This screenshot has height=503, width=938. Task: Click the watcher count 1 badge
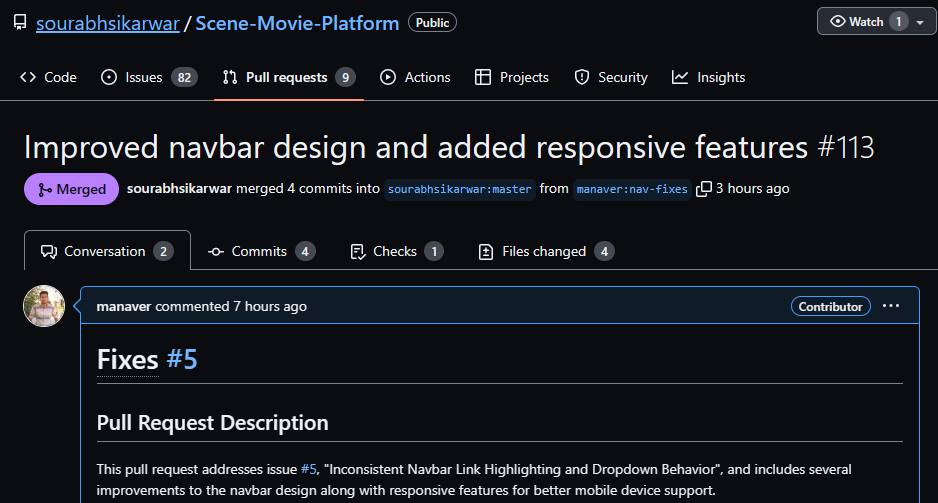[x=898, y=22]
